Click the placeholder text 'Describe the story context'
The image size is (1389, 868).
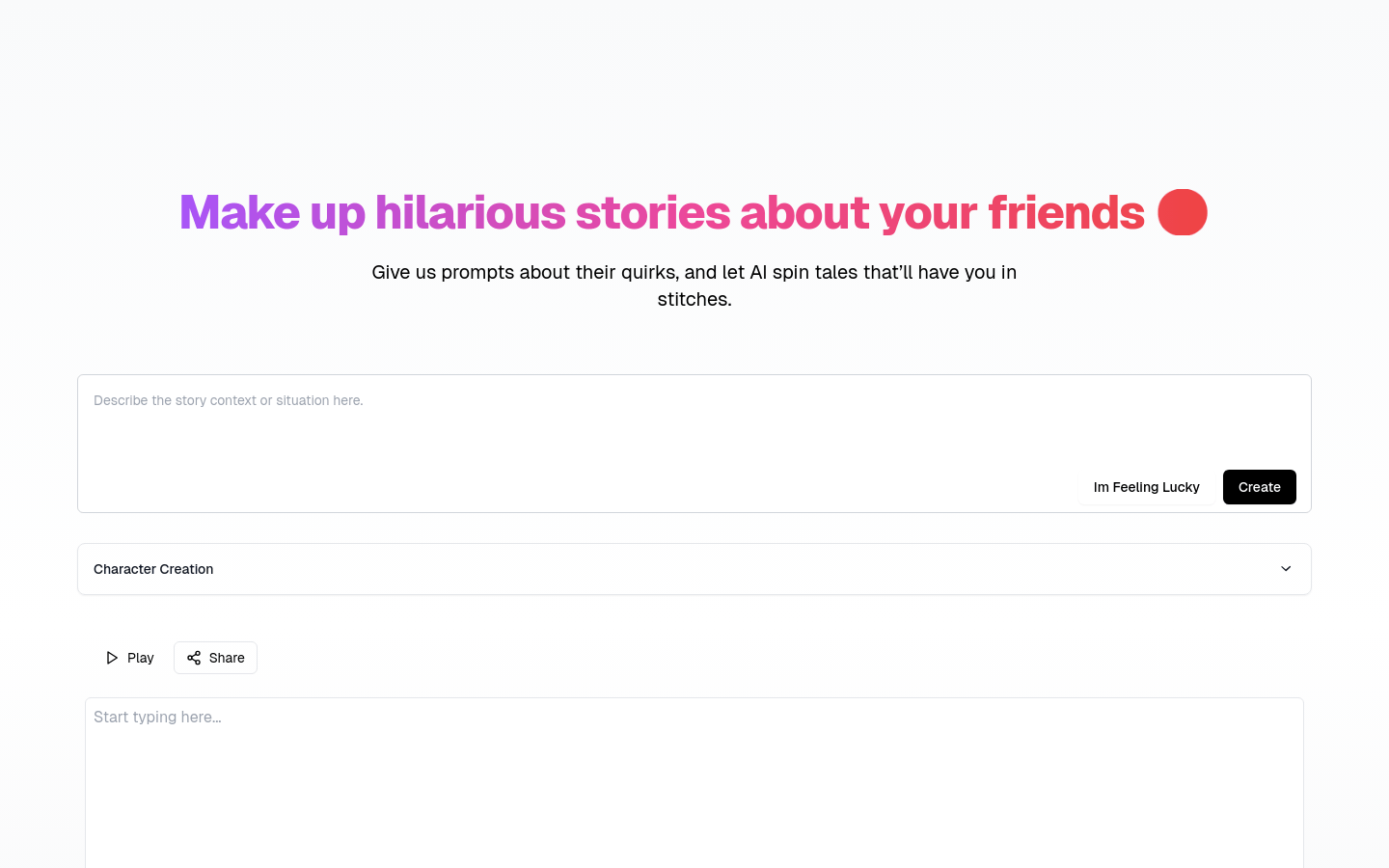(x=229, y=400)
